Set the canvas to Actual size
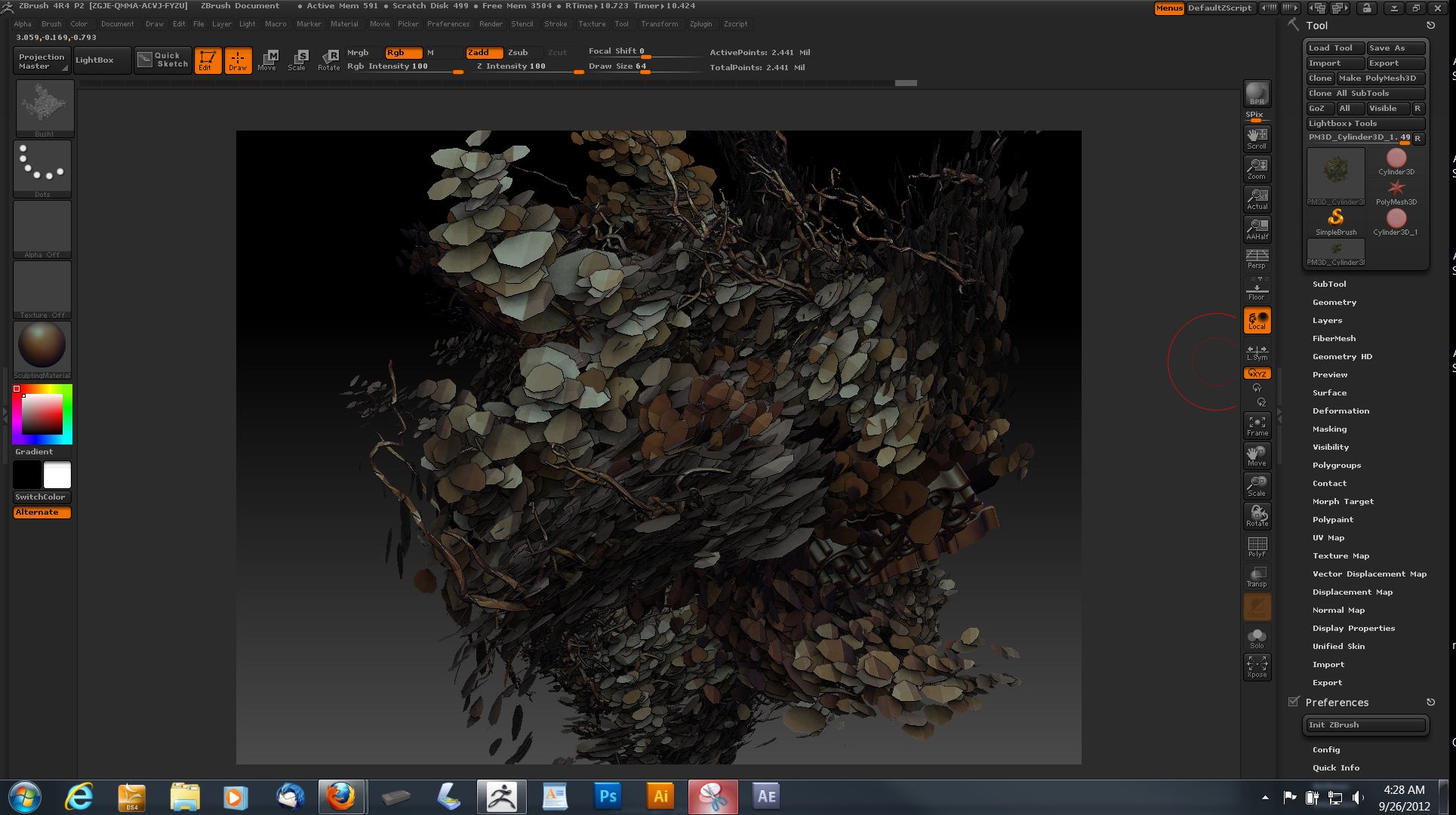This screenshot has height=815, width=1456. coord(1257,198)
